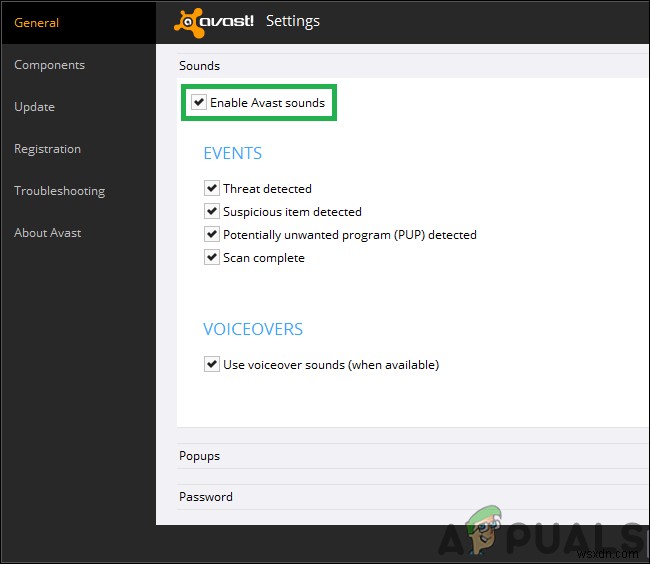The width and height of the screenshot is (650, 564).
Task: Open the Components tab
Action: point(49,65)
